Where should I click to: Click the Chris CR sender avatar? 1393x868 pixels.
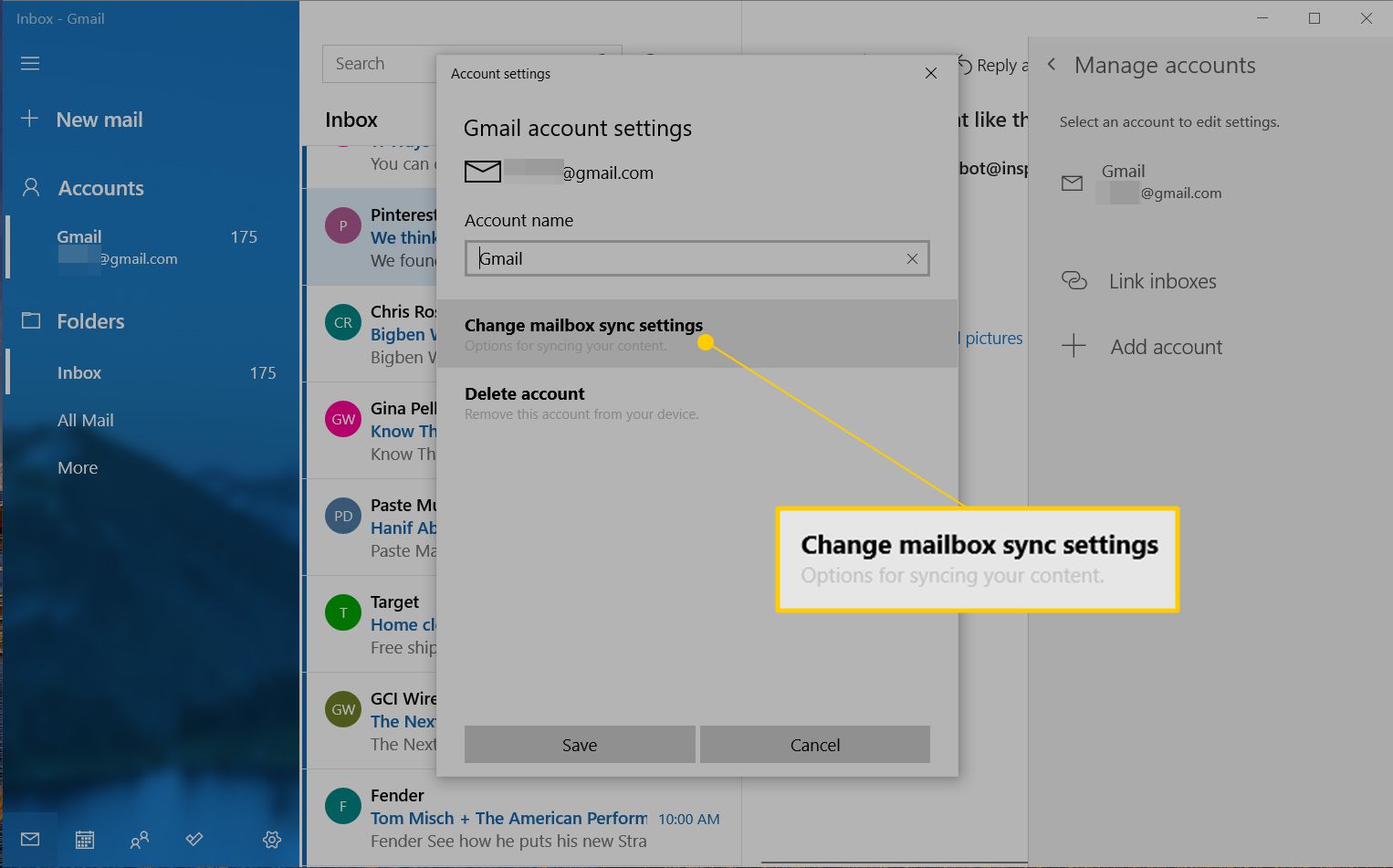tap(343, 322)
